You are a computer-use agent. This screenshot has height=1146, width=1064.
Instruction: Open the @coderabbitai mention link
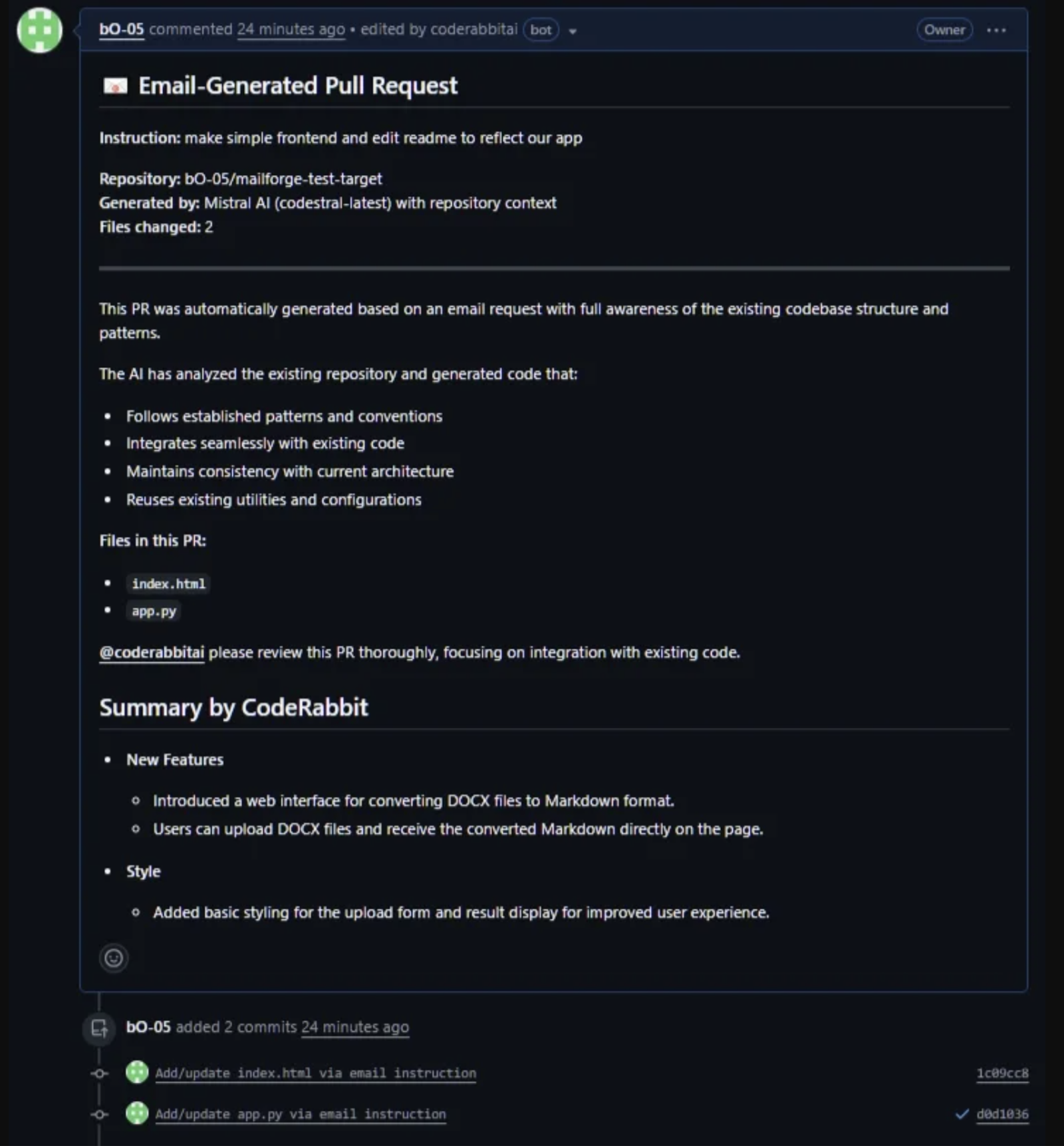(152, 652)
